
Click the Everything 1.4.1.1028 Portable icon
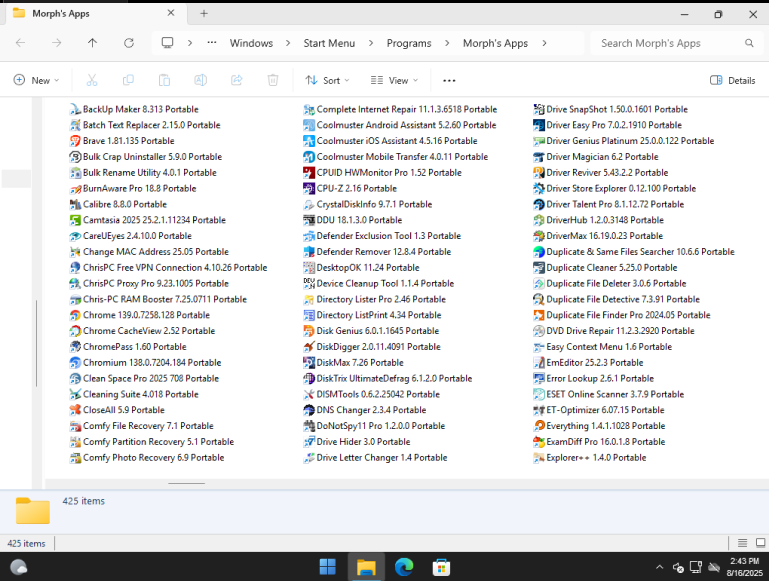click(538, 426)
